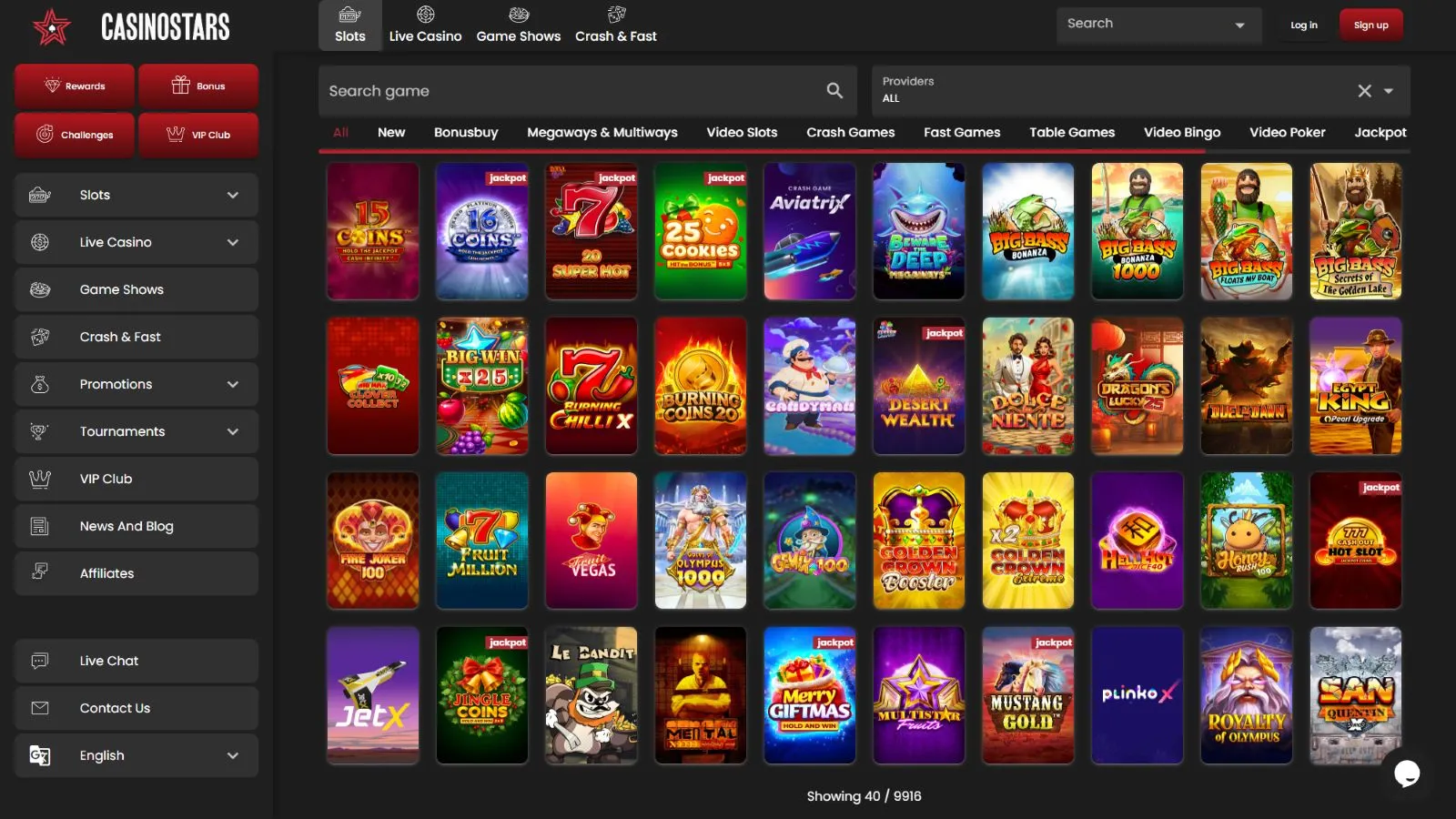Screen dimensions: 1456x819
Task: Click the Affiliates sidebar icon
Action: click(40, 572)
